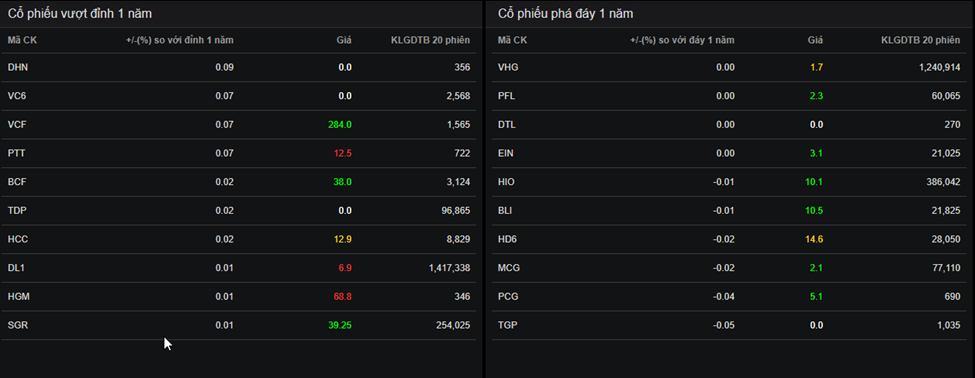Viewport: 975px width, 378px height.
Task: Click the SGR ticker symbol
Action: click(17, 325)
